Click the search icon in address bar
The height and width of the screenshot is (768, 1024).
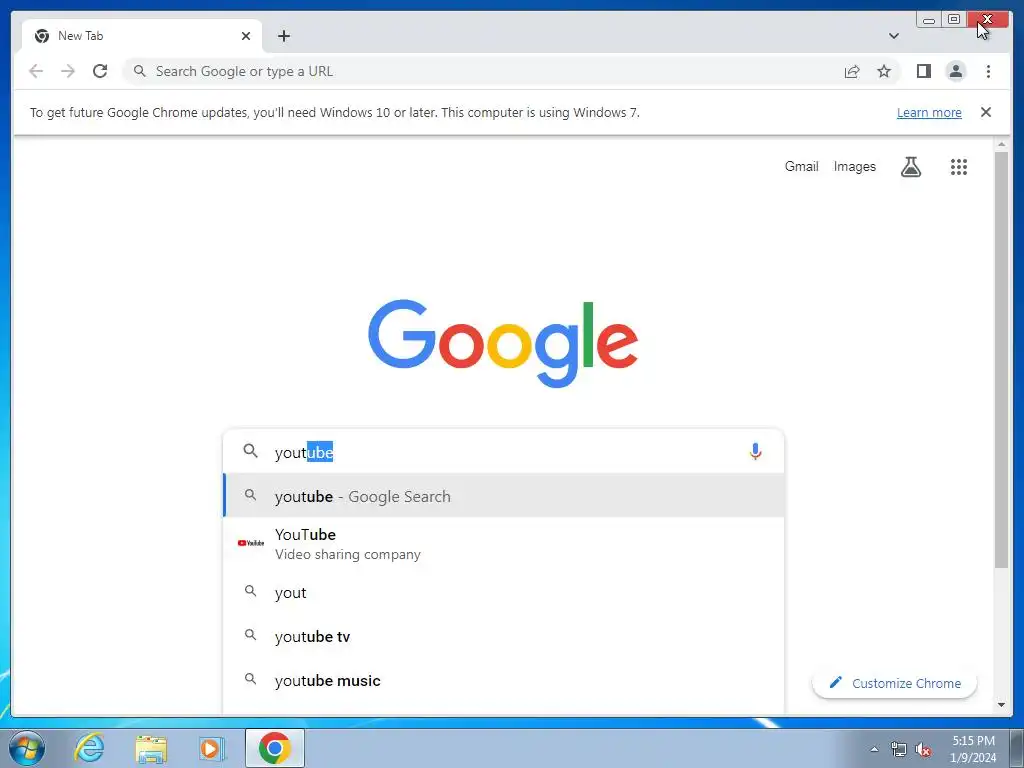(139, 71)
